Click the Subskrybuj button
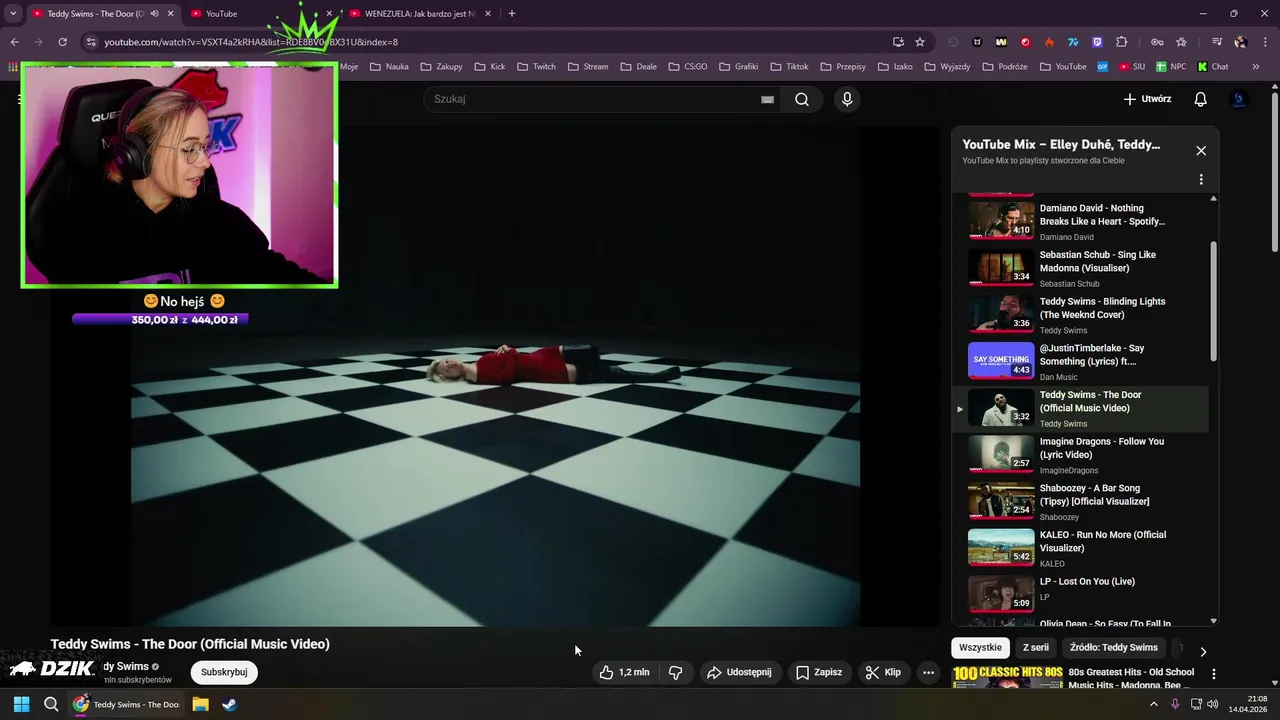Image resolution: width=1280 pixels, height=720 pixels. 224,672
